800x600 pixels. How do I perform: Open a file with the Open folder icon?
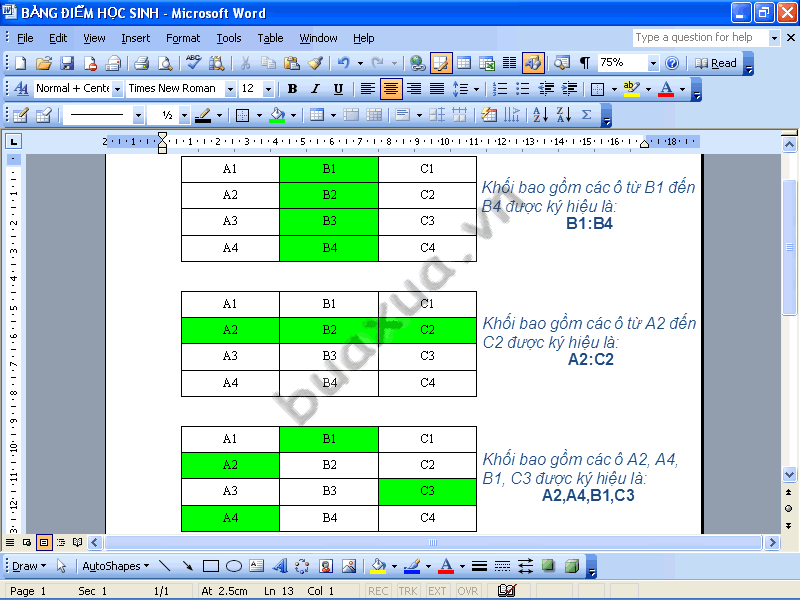click(x=44, y=63)
